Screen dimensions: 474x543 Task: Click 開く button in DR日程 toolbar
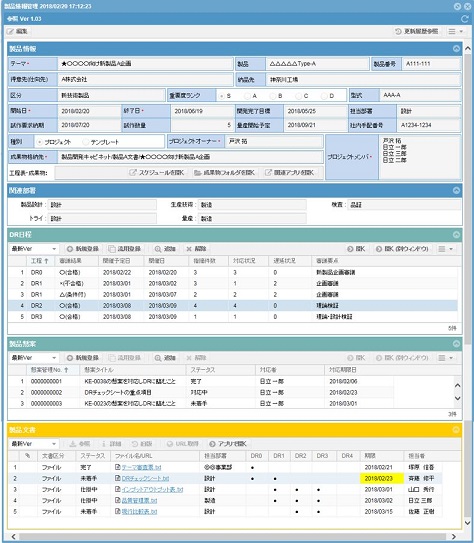coord(356,249)
